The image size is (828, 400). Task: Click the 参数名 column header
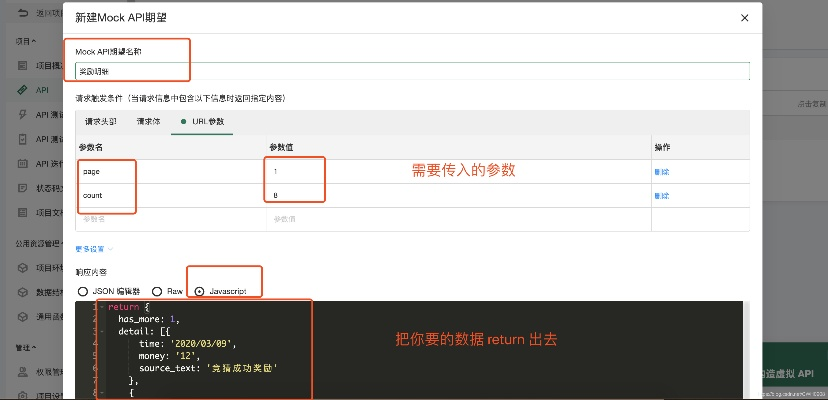89,147
